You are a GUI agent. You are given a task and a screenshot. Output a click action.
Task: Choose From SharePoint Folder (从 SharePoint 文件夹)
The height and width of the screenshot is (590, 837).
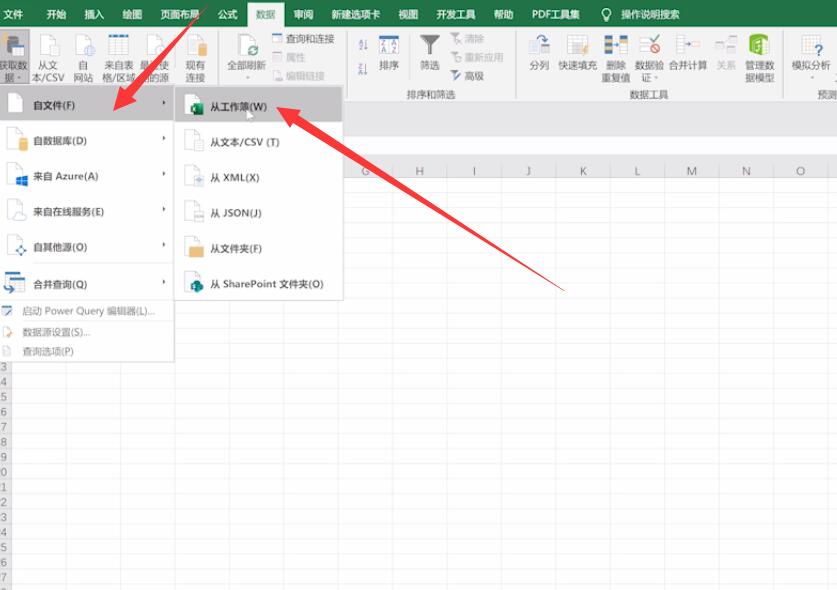pyautogui.click(x=258, y=284)
